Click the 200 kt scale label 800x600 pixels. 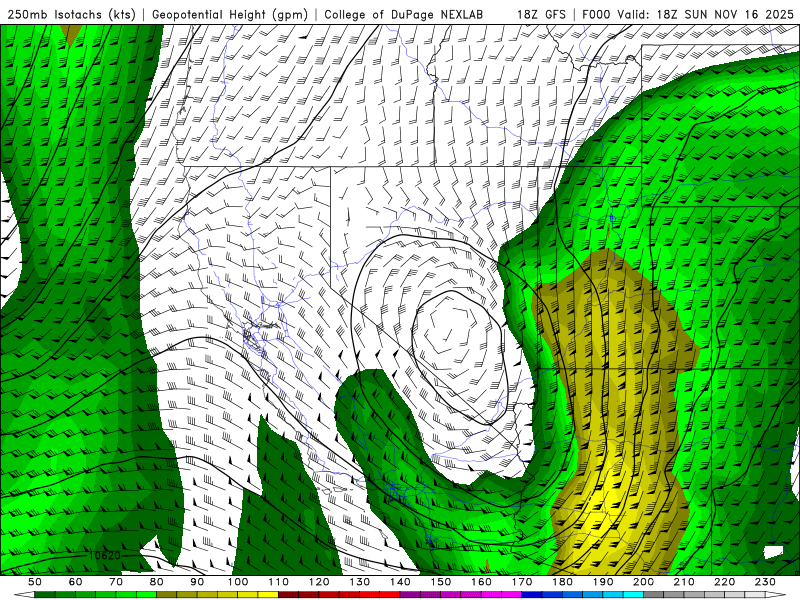[643, 582]
